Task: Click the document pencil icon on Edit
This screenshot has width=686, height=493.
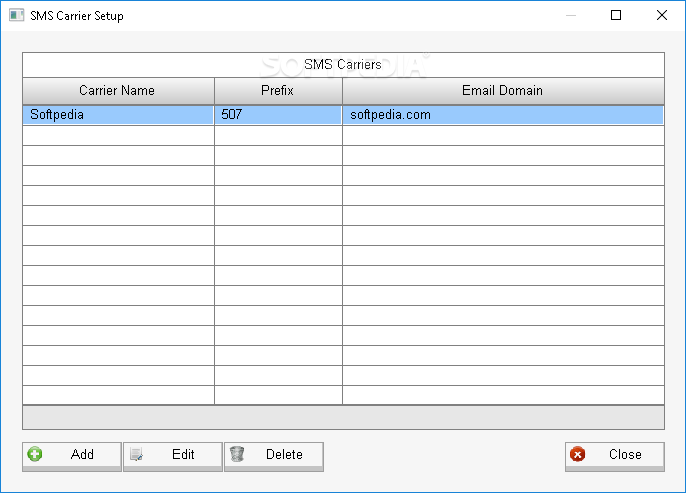Action: point(136,455)
